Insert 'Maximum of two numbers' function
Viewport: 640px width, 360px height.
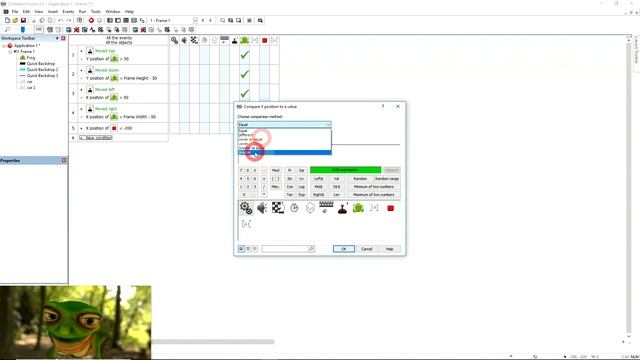coord(373,195)
